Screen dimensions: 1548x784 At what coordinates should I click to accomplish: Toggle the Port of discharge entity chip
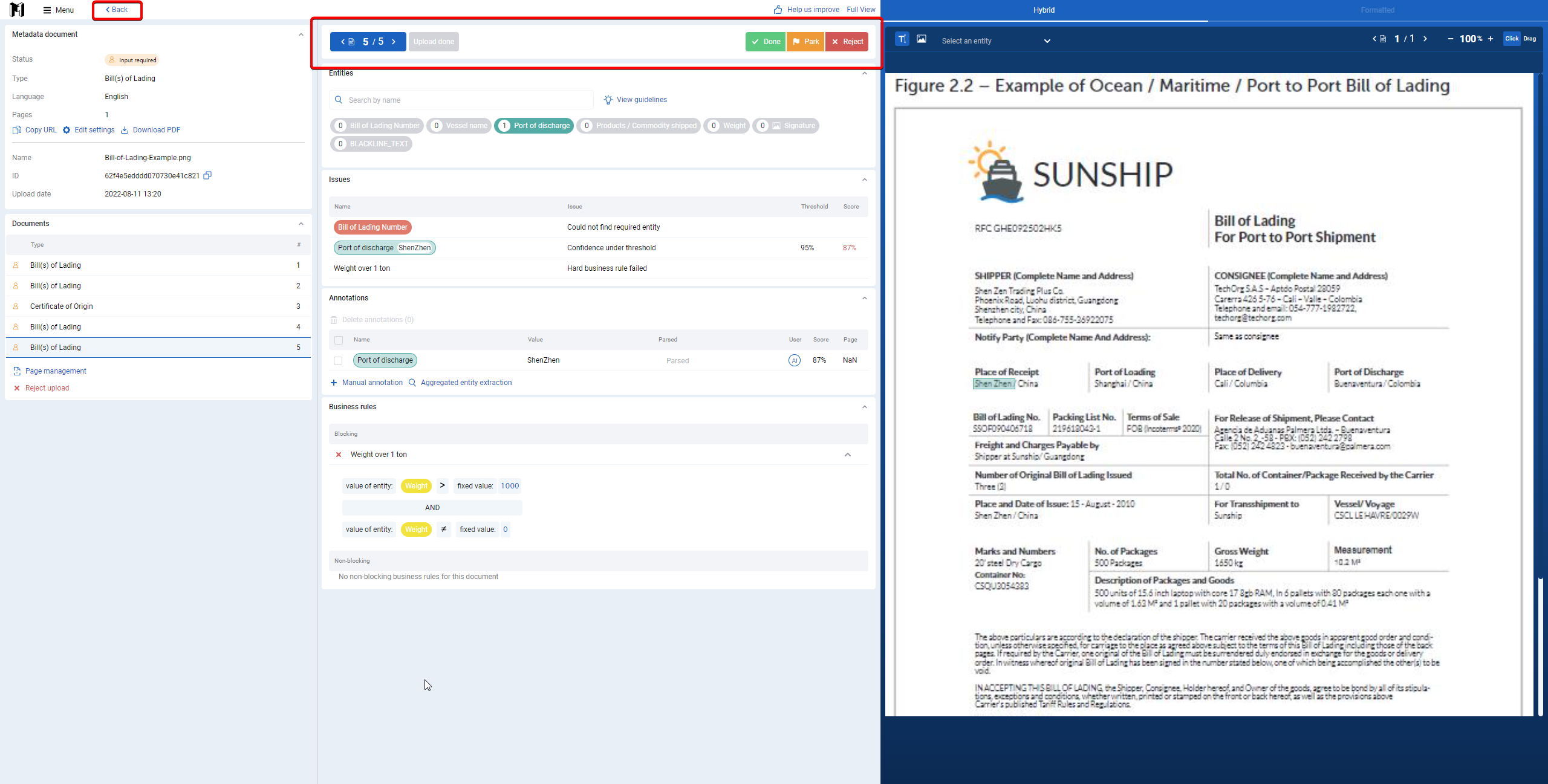click(534, 126)
